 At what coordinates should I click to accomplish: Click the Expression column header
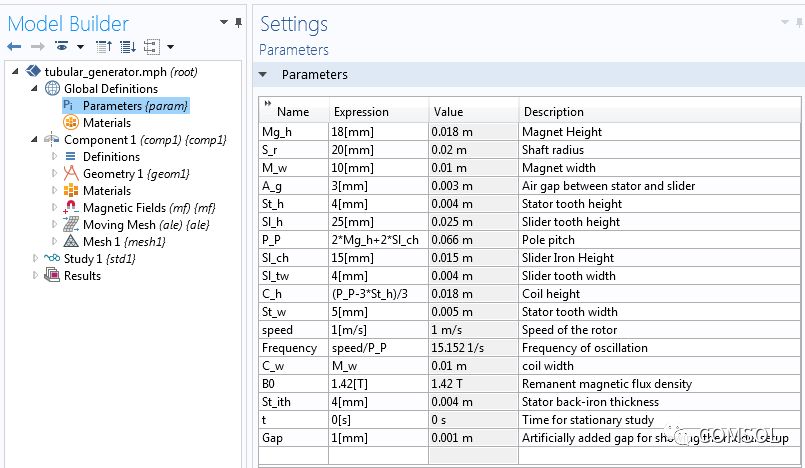(361, 112)
